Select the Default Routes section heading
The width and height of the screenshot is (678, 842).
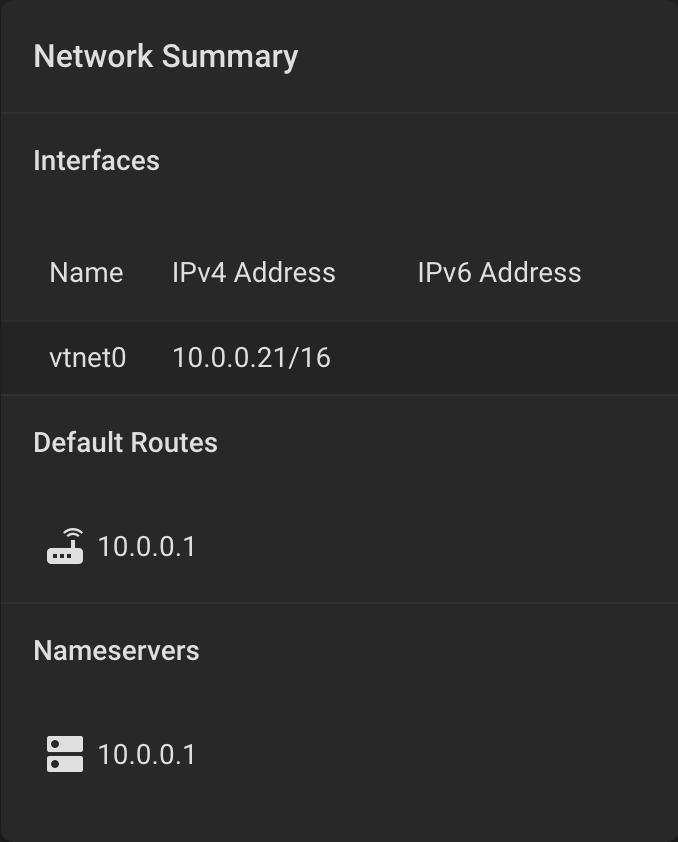[125, 443]
